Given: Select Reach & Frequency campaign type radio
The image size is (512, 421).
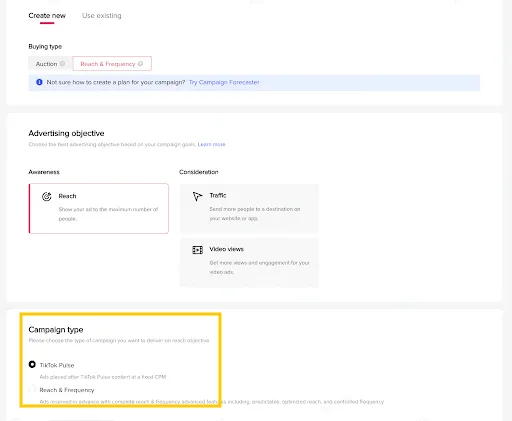Looking at the screenshot, I should (x=32, y=389).
